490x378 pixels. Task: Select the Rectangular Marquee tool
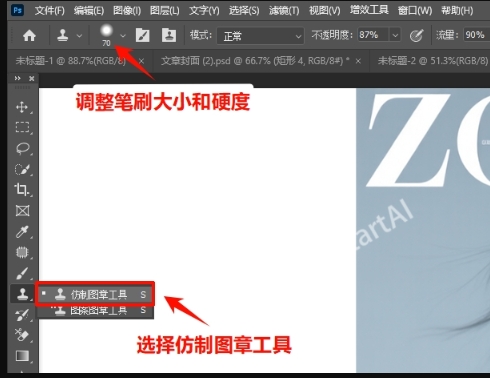pyautogui.click(x=22, y=127)
